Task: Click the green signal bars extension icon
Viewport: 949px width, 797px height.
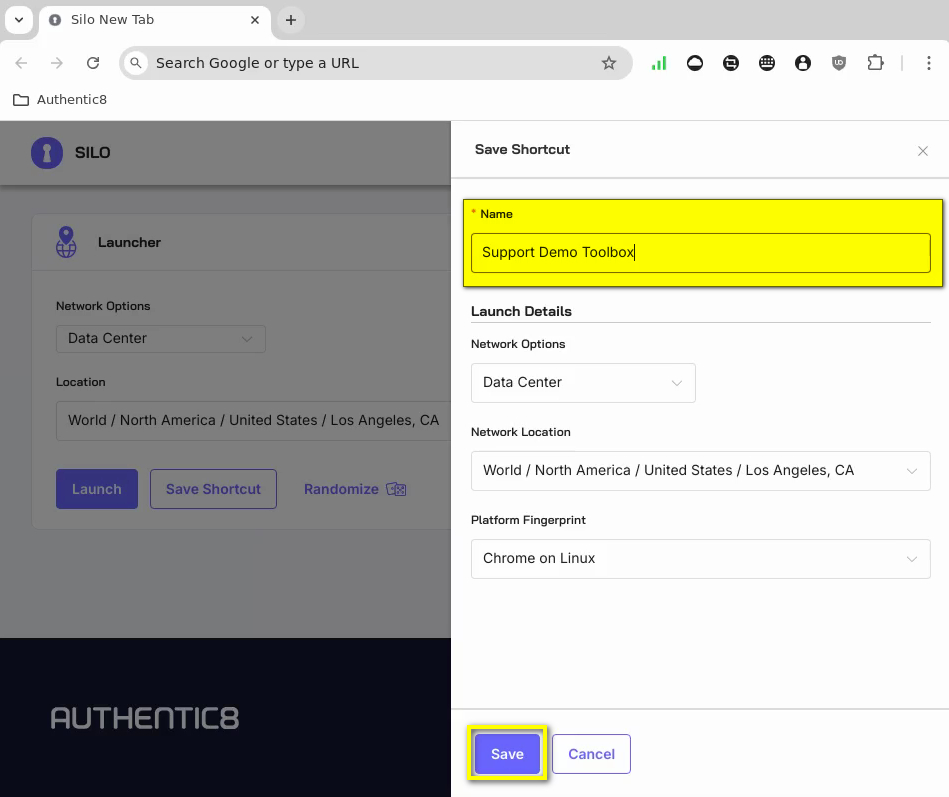Action: click(x=658, y=63)
